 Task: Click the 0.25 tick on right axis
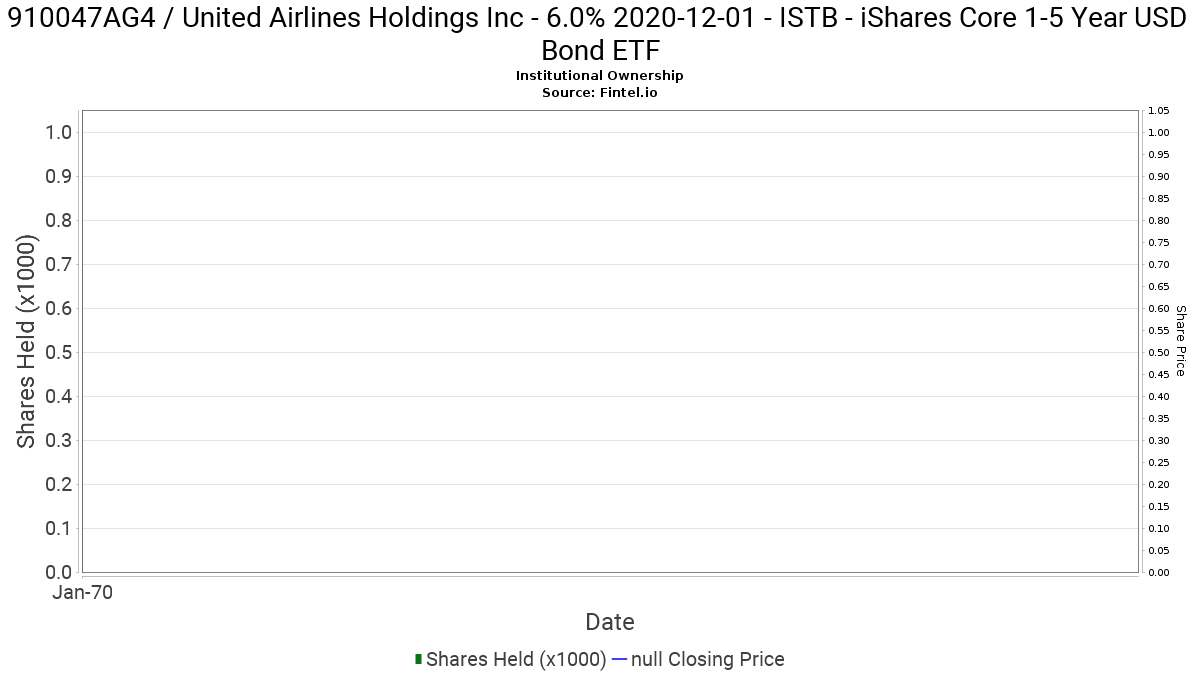(1159, 462)
